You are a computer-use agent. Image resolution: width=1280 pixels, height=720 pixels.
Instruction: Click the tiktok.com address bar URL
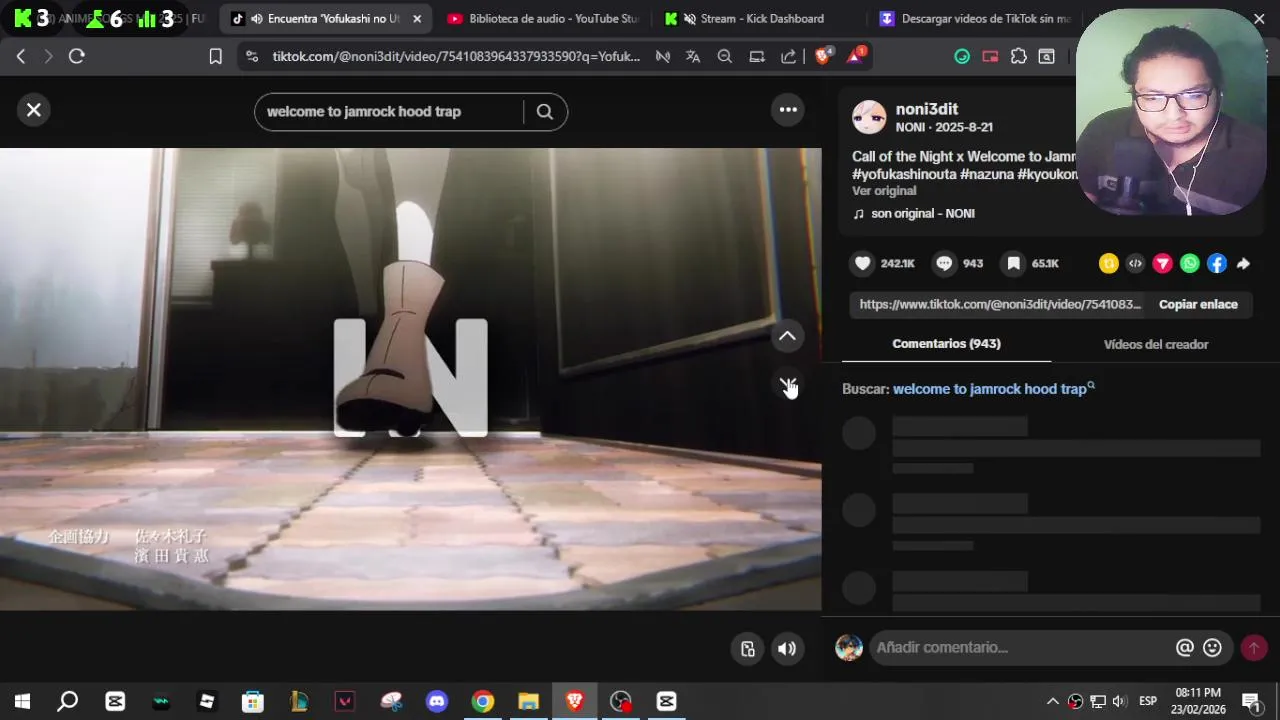click(x=456, y=57)
